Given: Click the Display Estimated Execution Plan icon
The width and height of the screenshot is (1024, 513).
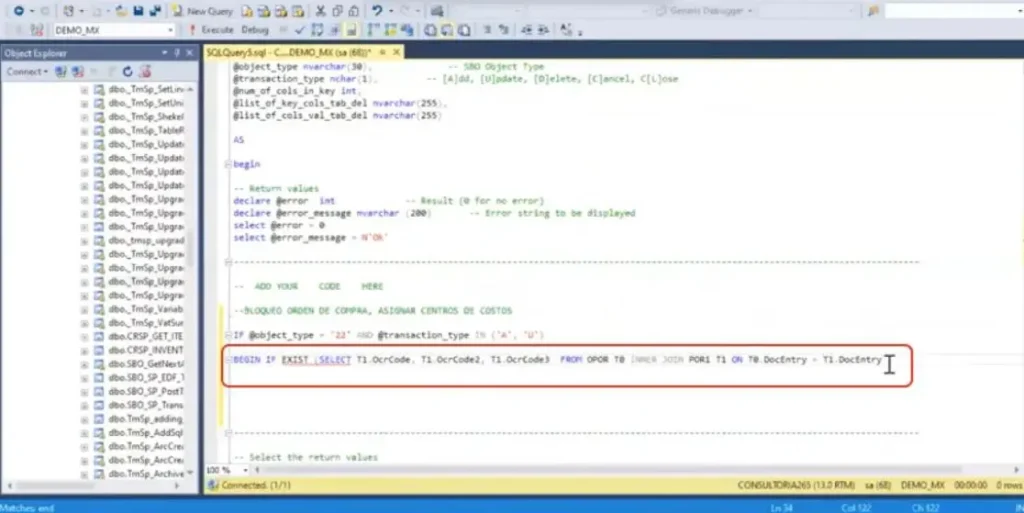Looking at the screenshot, I should (x=317, y=30).
